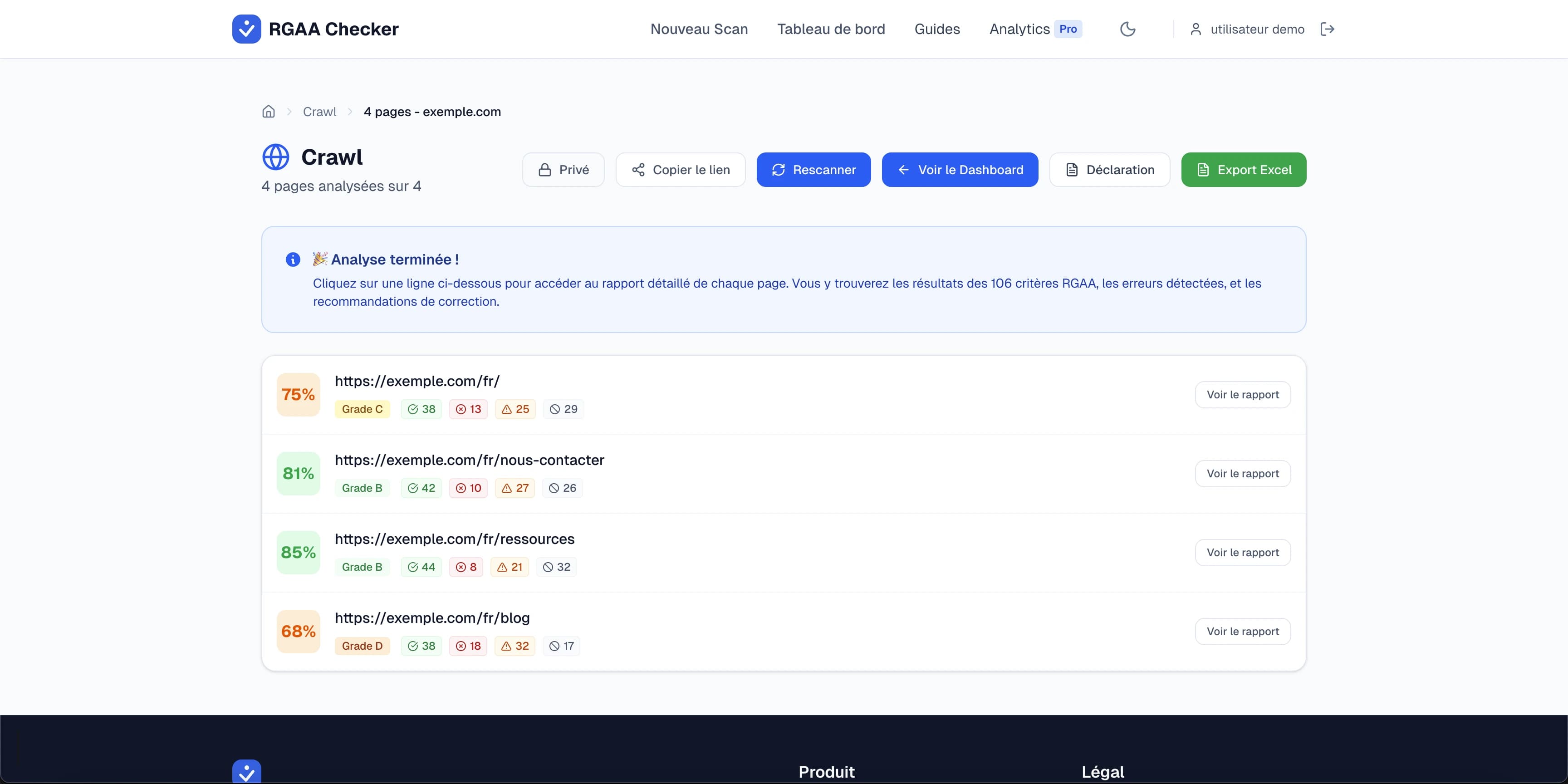Open the Guides section
The width and height of the screenshot is (1568, 784).
937,29
